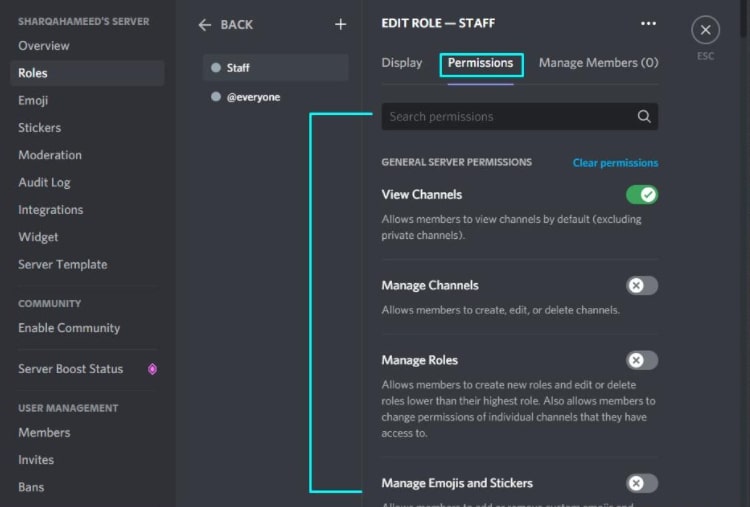Enable the Manage Channels toggle

coord(641,286)
